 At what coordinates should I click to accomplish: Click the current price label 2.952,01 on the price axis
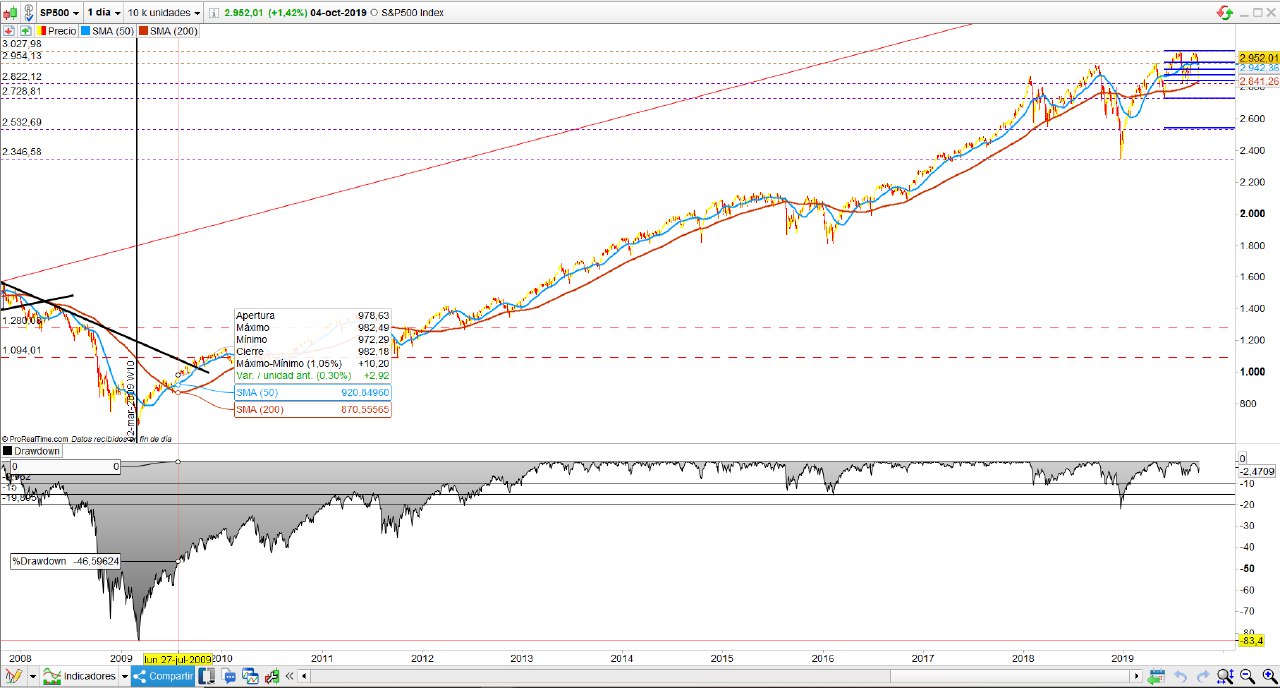click(1258, 57)
